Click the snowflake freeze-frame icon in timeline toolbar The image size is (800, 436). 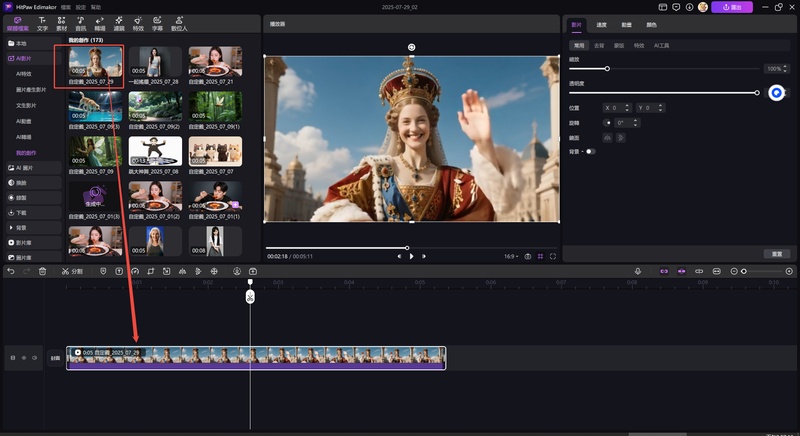coord(214,271)
